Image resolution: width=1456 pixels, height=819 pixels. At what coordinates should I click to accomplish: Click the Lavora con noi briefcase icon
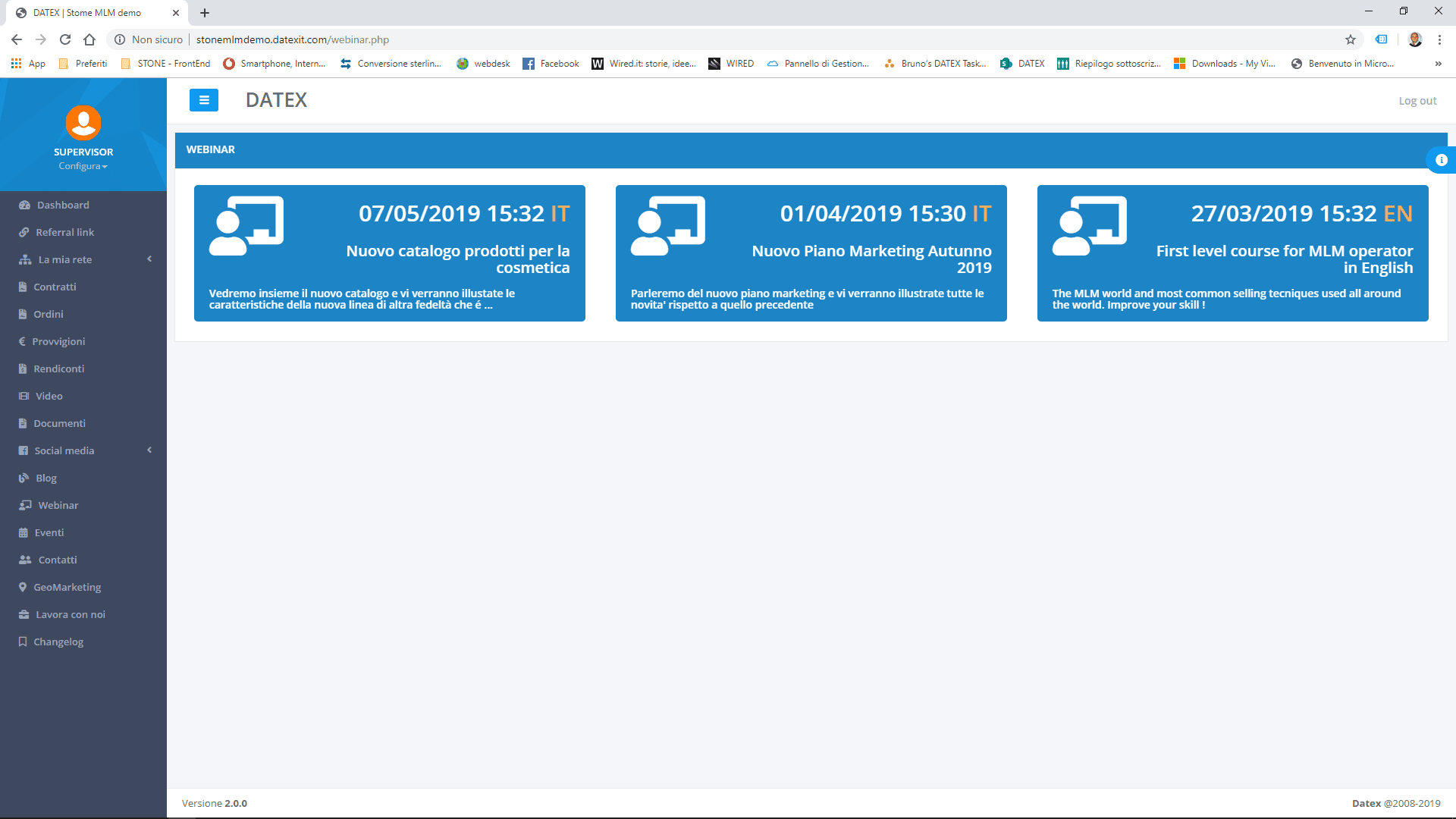[x=24, y=614]
